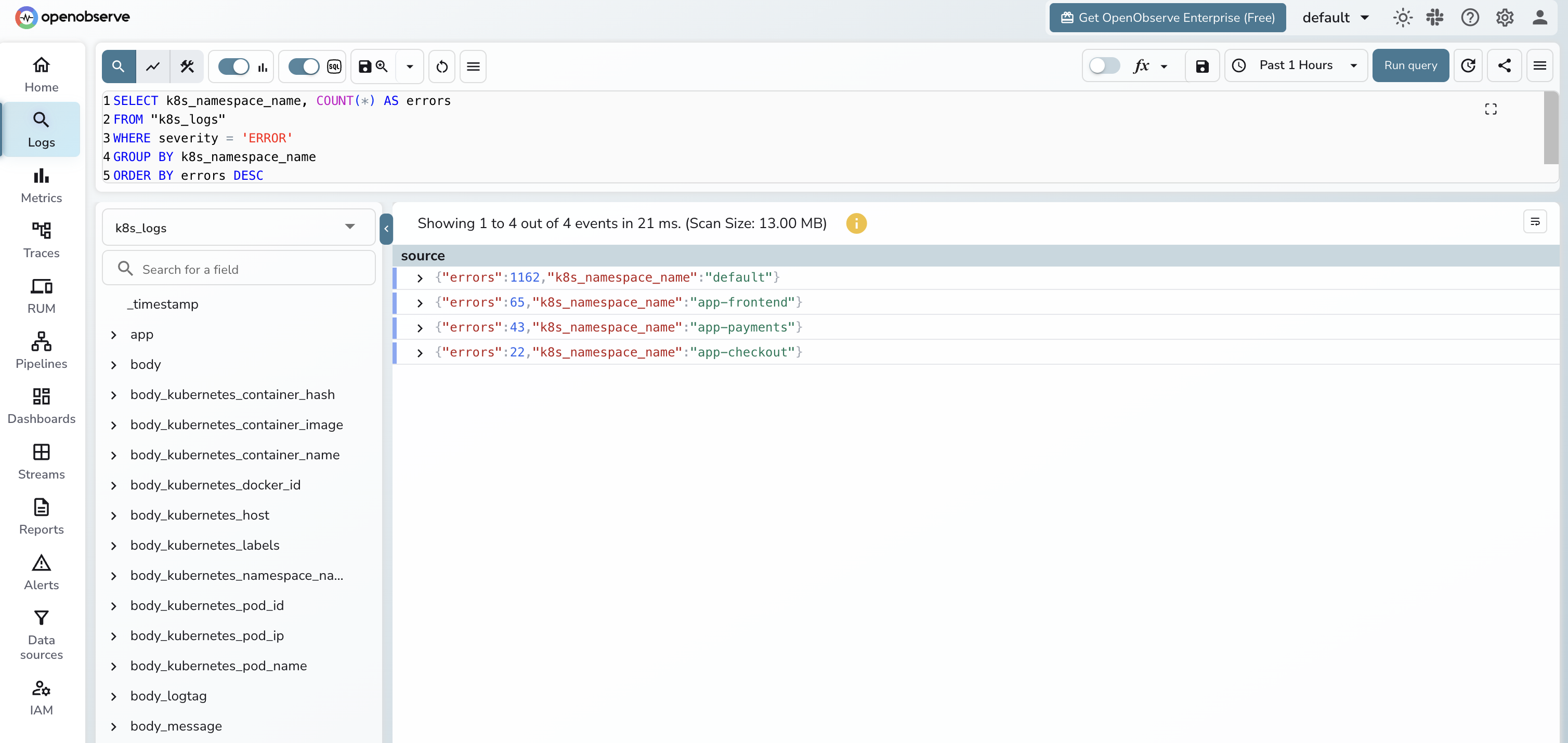Share the query link
Image resolution: width=1568 pixels, height=743 pixels.
pyautogui.click(x=1504, y=65)
